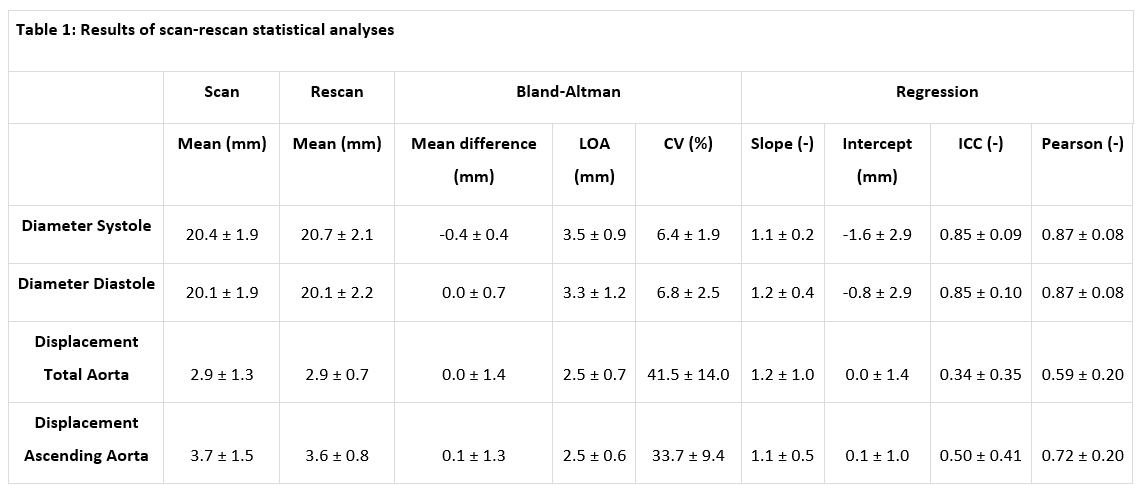1143x493 pixels.
Task: Click the Bland-Altman group header
Action: [x=568, y=92]
